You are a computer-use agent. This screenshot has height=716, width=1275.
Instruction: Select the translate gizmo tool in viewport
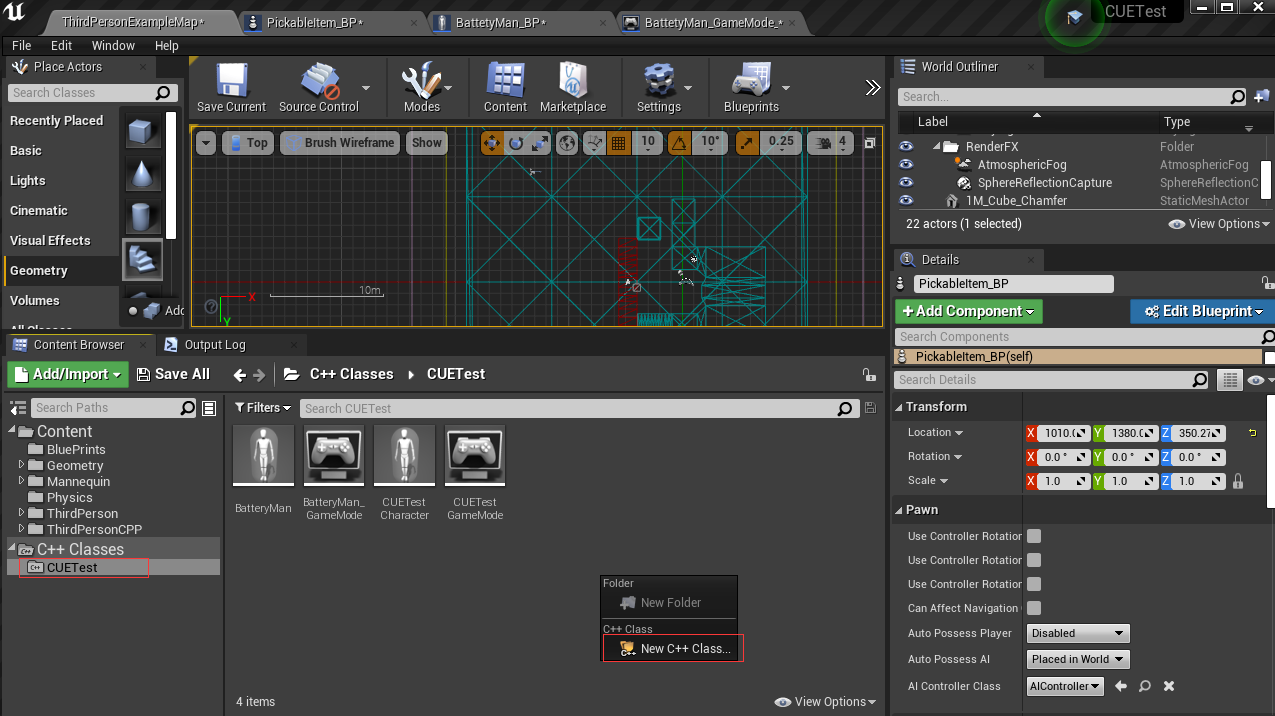[492, 143]
